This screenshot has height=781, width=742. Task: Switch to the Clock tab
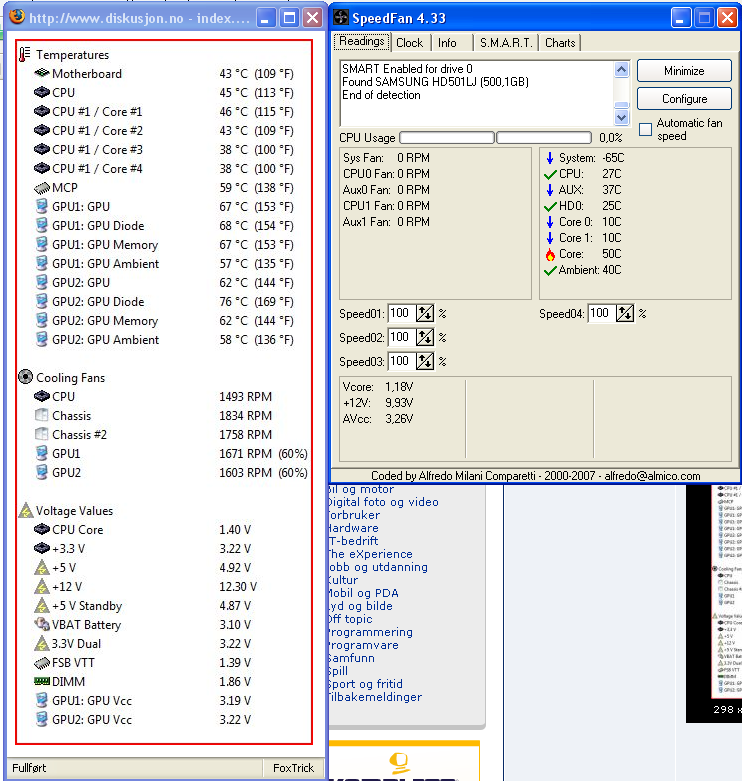click(410, 43)
